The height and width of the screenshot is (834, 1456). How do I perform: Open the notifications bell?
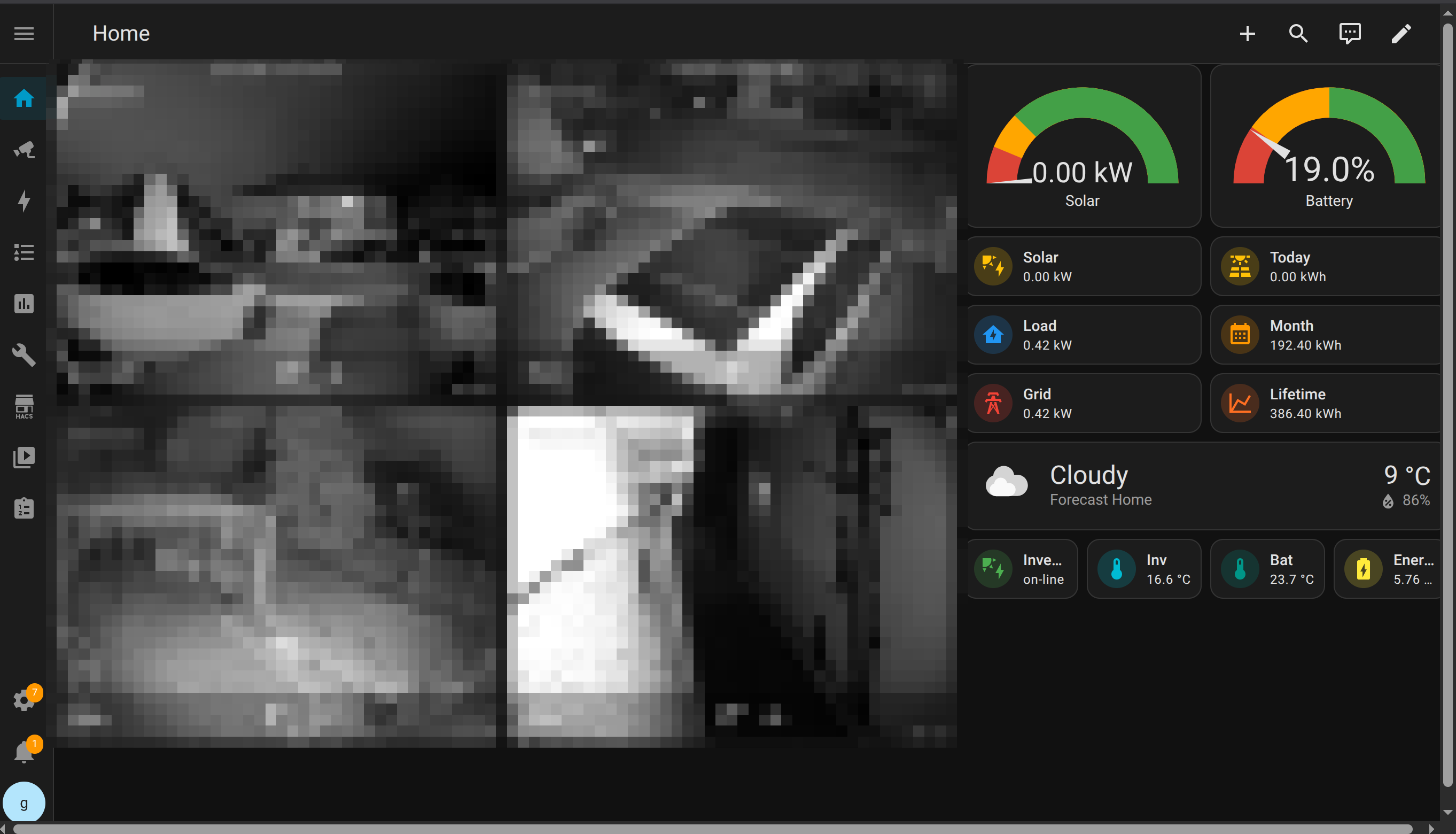coord(24,751)
